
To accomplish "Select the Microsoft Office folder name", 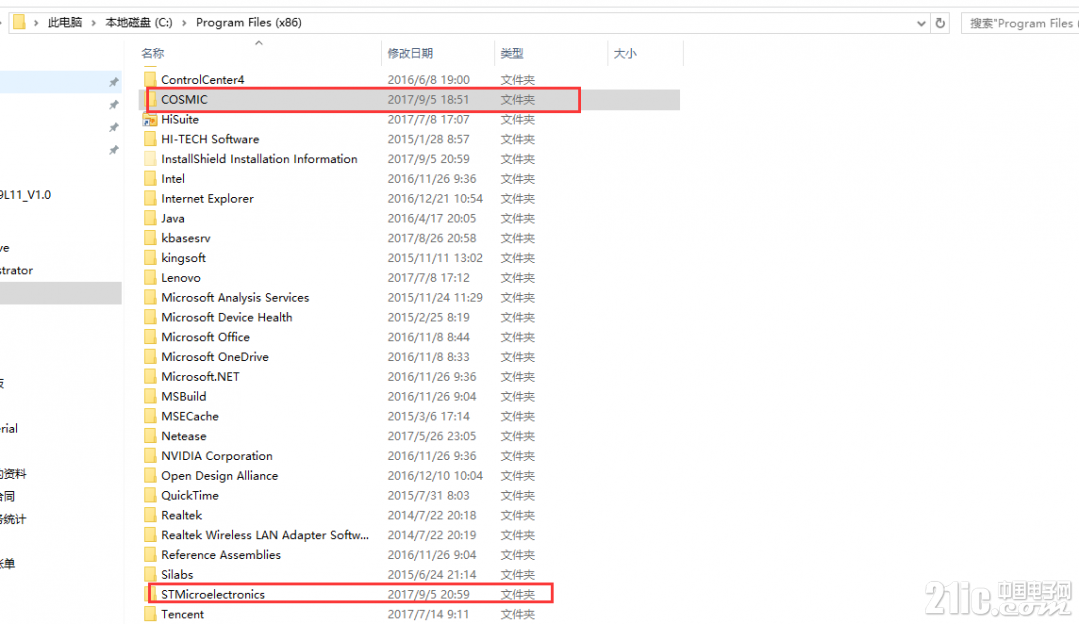I will tap(205, 337).
